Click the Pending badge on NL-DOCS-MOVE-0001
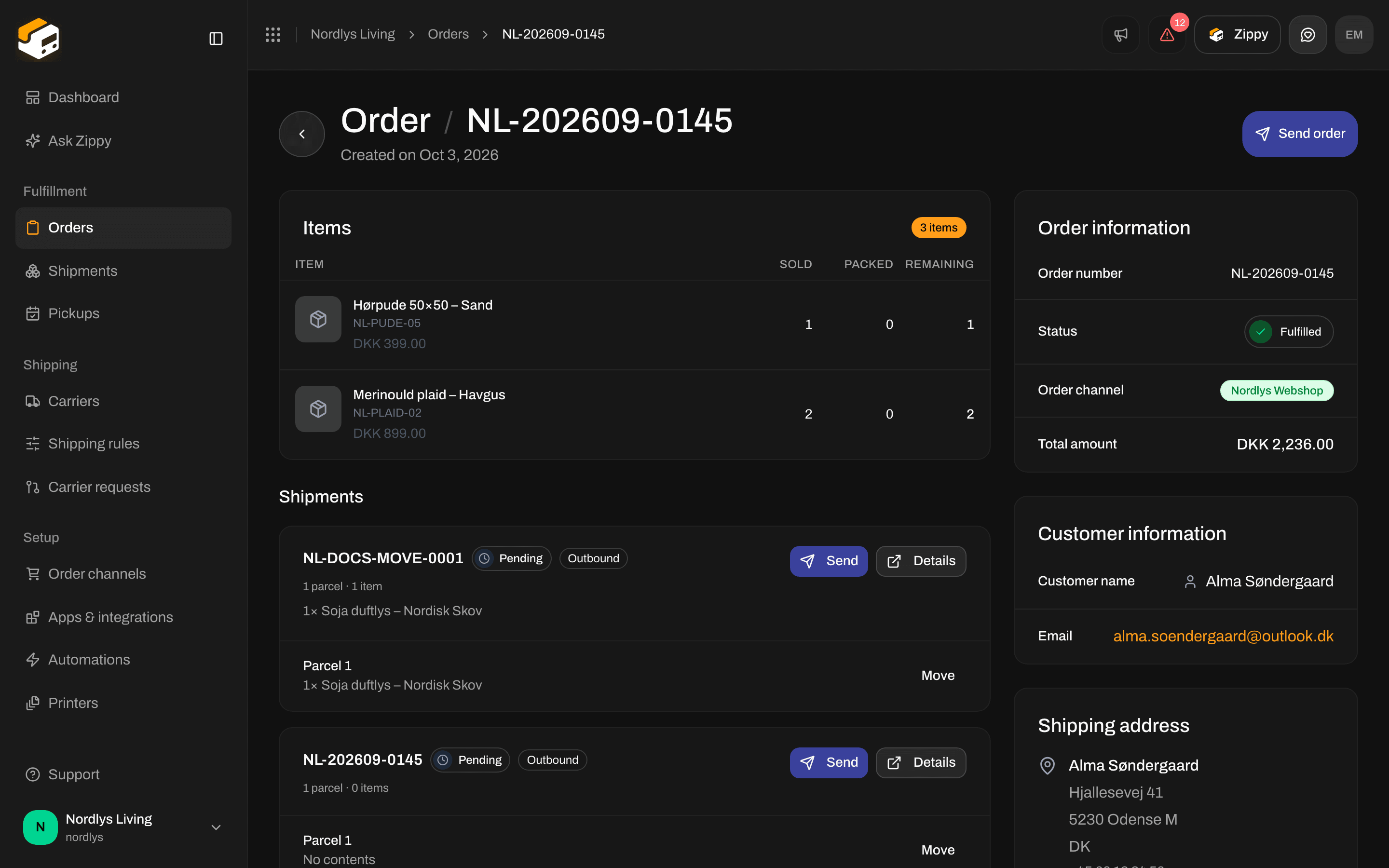The width and height of the screenshot is (1389, 868). pyautogui.click(x=511, y=558)
